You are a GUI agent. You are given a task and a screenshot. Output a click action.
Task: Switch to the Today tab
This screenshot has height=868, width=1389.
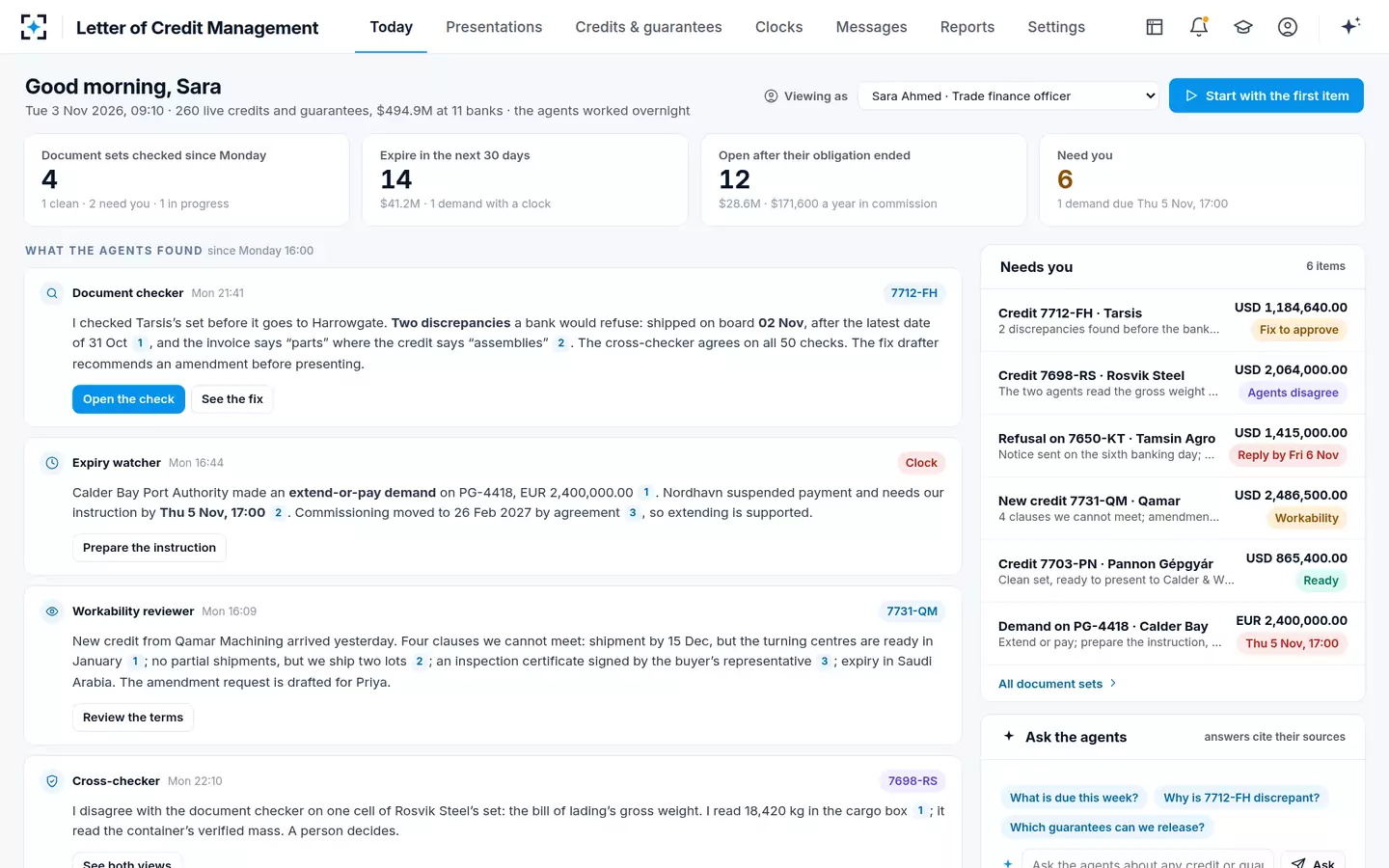pyautogui.click(x=391, y=27)
